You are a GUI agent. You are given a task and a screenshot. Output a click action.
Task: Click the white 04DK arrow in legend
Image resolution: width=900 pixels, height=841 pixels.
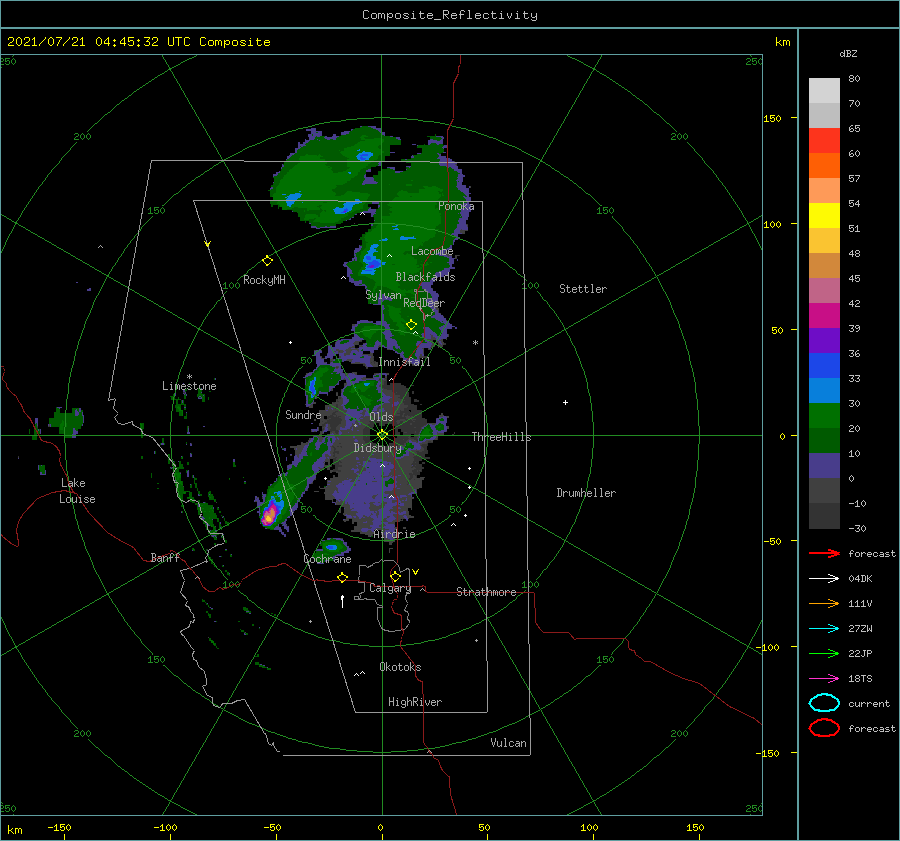[x=824, y=579]
